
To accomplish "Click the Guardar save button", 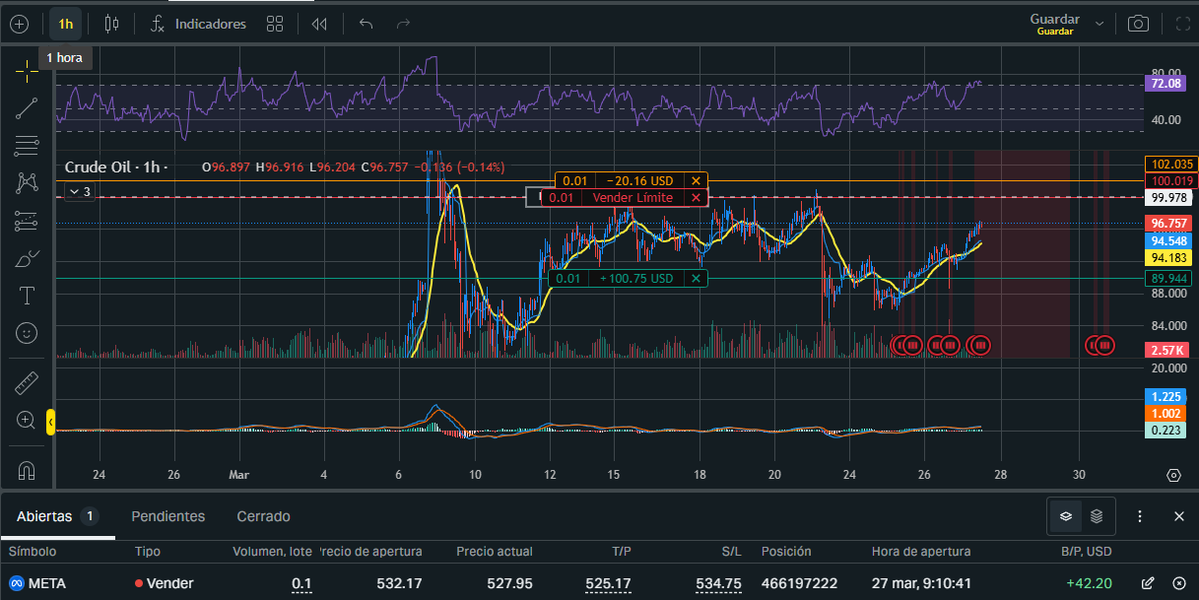I will point(1054,24).
